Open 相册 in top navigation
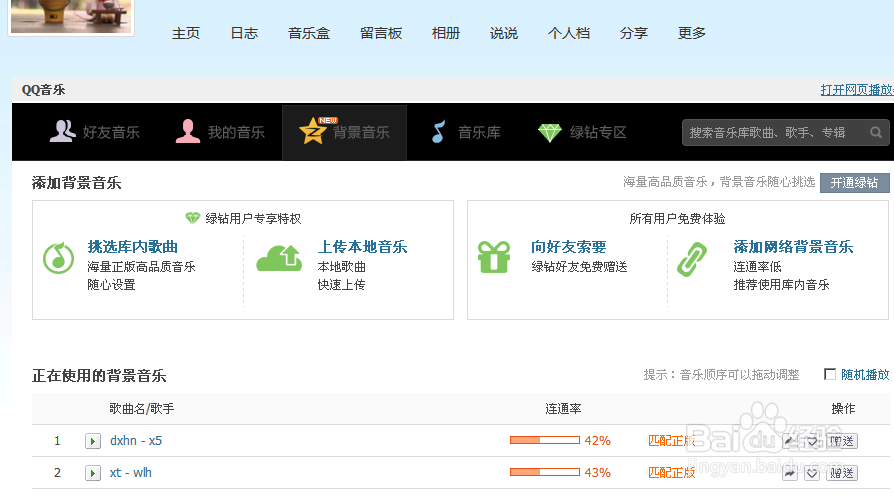 click(x=446, y=34)
